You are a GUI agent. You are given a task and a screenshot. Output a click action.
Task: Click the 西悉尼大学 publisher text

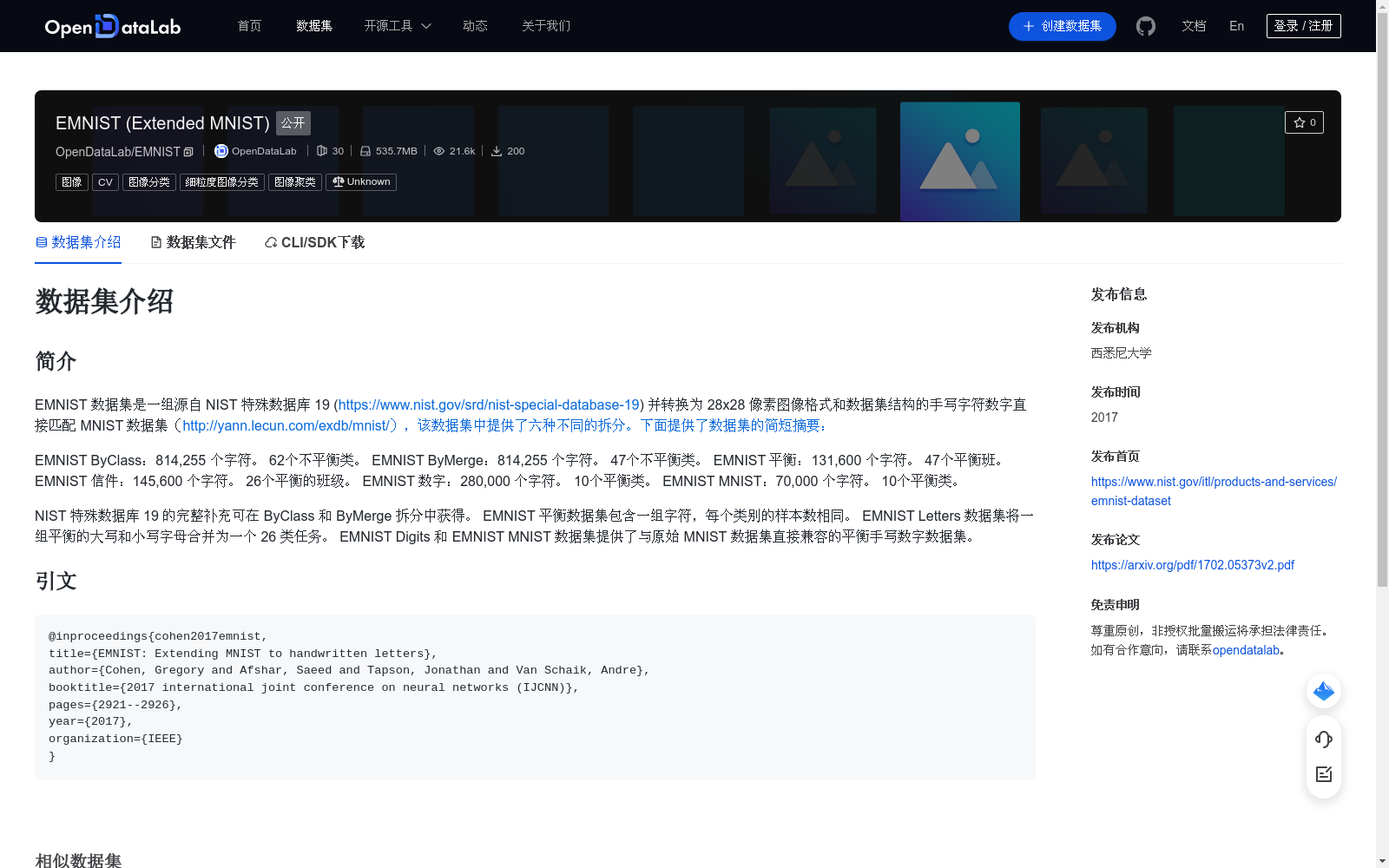[1122, 353]
